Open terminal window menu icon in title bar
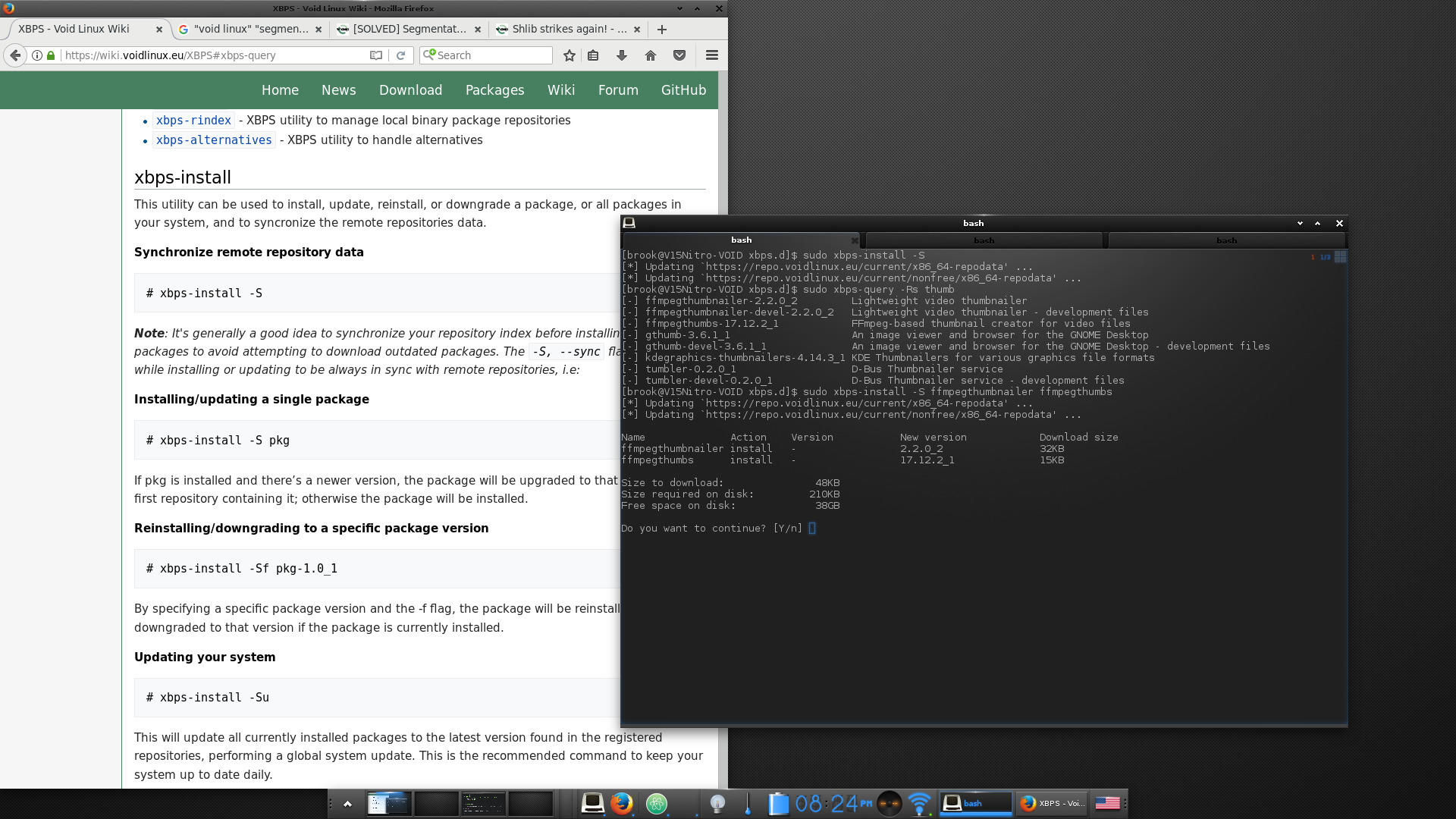Screen dimensions: 1456x819 click(x=629, y=223)
